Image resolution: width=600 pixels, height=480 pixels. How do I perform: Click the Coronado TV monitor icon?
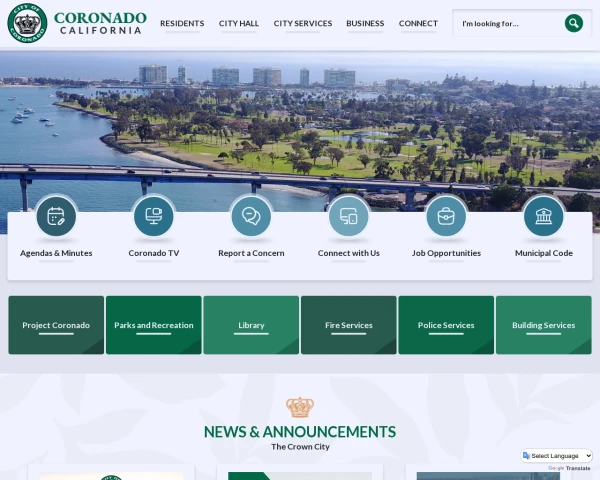pyautogui.click(x=153, y=216)
